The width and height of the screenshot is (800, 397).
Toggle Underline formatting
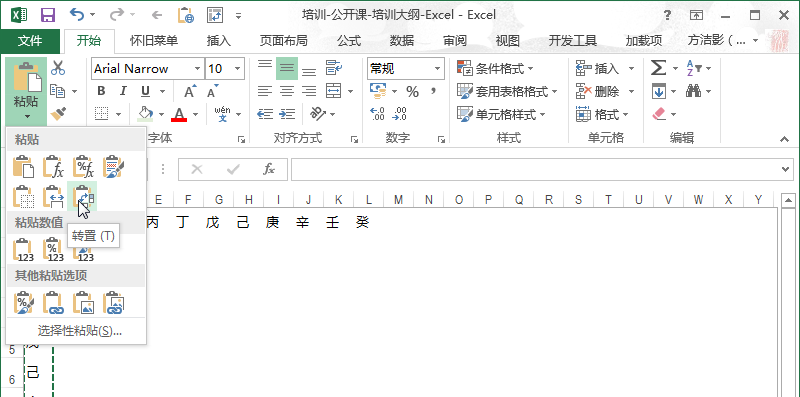(x=145, y=91)
